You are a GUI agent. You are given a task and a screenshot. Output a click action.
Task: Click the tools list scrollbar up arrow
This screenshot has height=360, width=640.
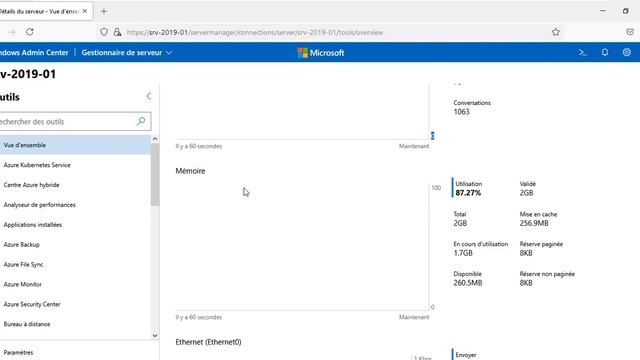coord(155,139)
